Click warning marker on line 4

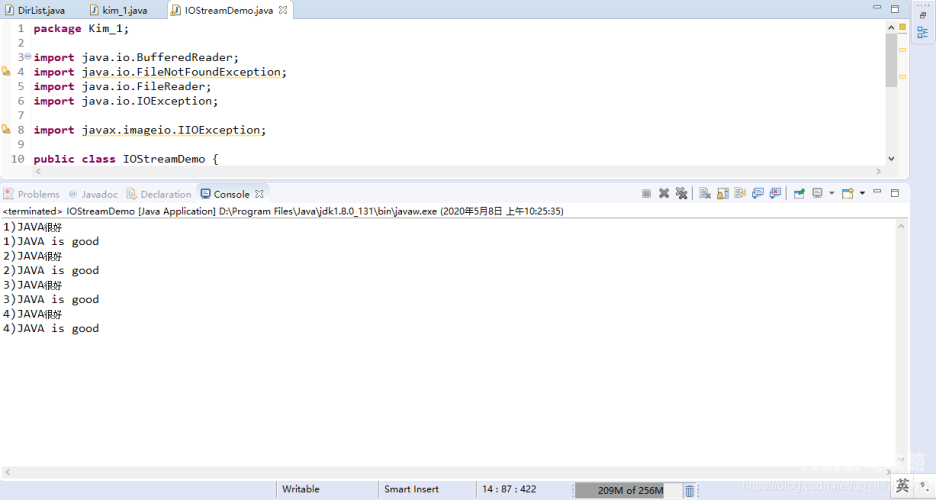coord(6,72)
